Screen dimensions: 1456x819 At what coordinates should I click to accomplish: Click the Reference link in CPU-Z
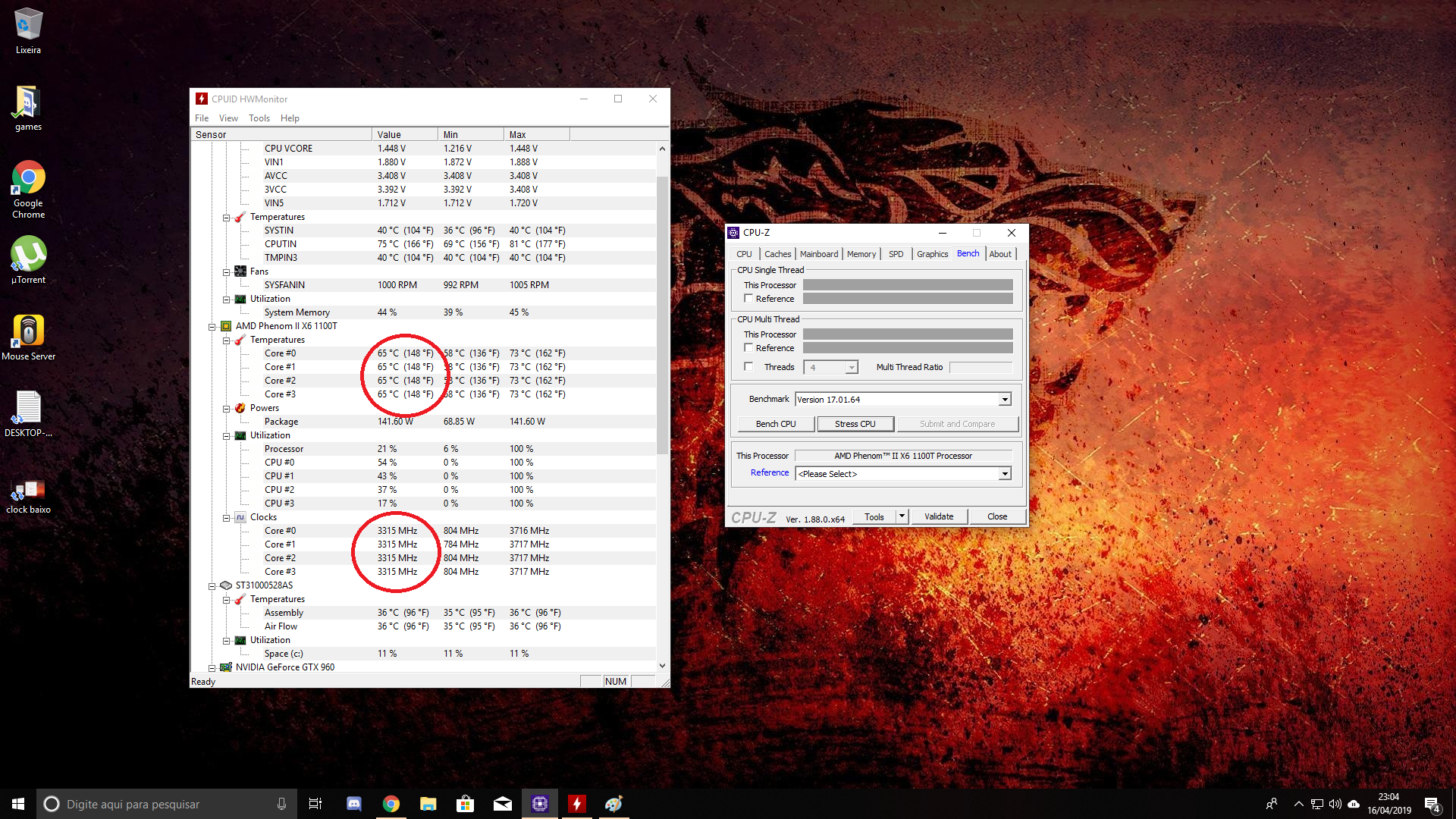770,472
